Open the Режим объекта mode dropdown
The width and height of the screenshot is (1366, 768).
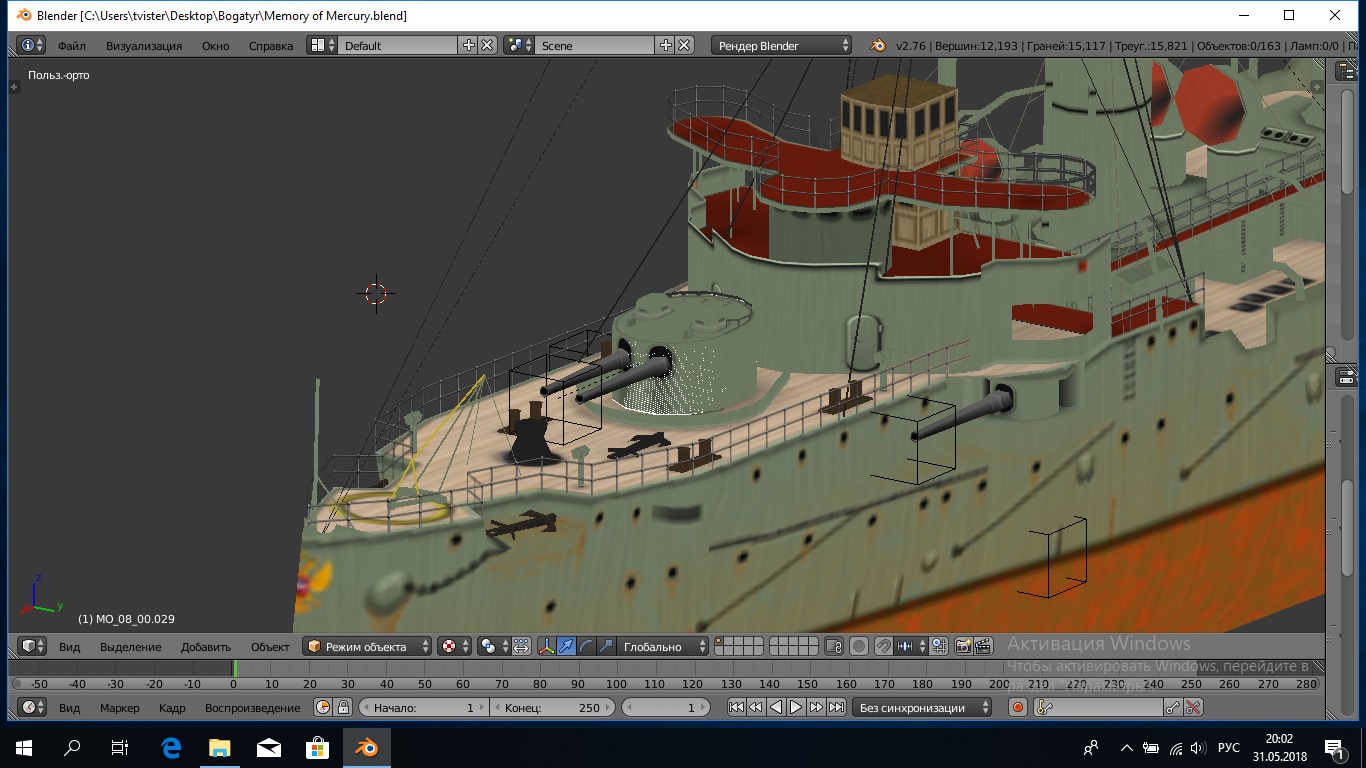pyautogui.click(x=367, y=647)
